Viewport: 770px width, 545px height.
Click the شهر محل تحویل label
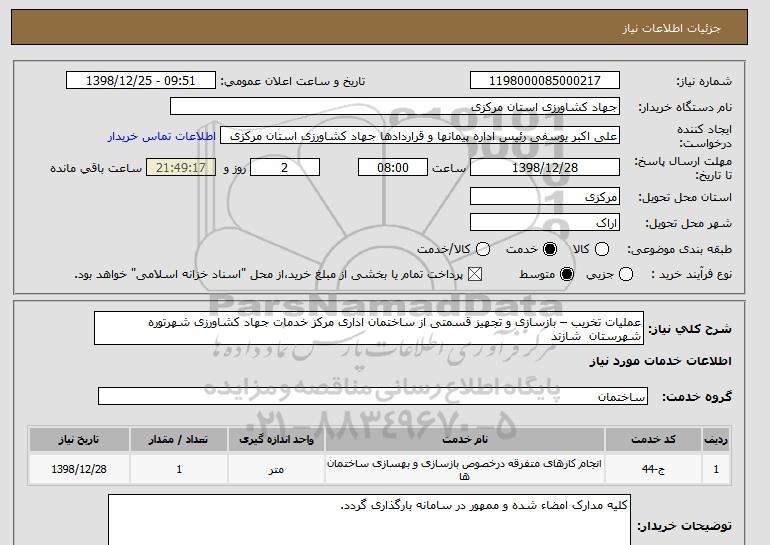(x=688, y=223)
